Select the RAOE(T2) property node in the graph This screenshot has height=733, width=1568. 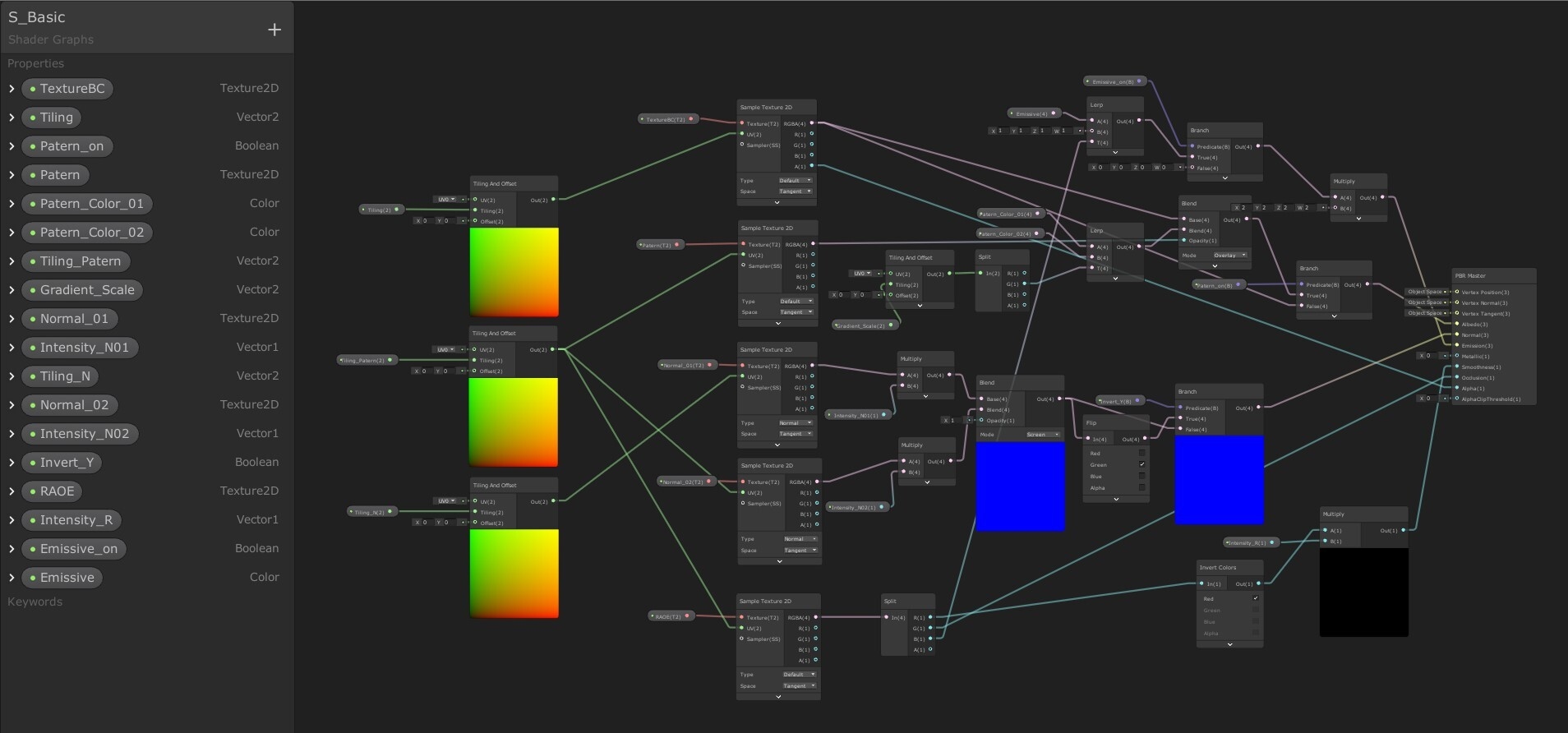(x=671, y=615)
